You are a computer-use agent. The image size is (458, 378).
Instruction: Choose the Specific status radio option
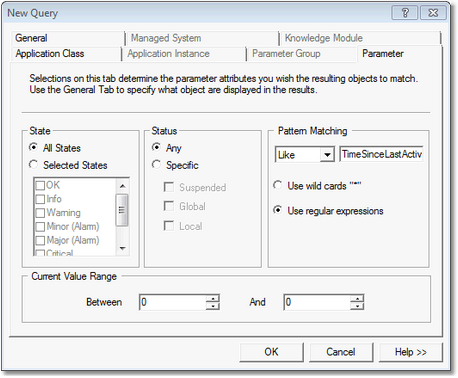click(156, 165)
